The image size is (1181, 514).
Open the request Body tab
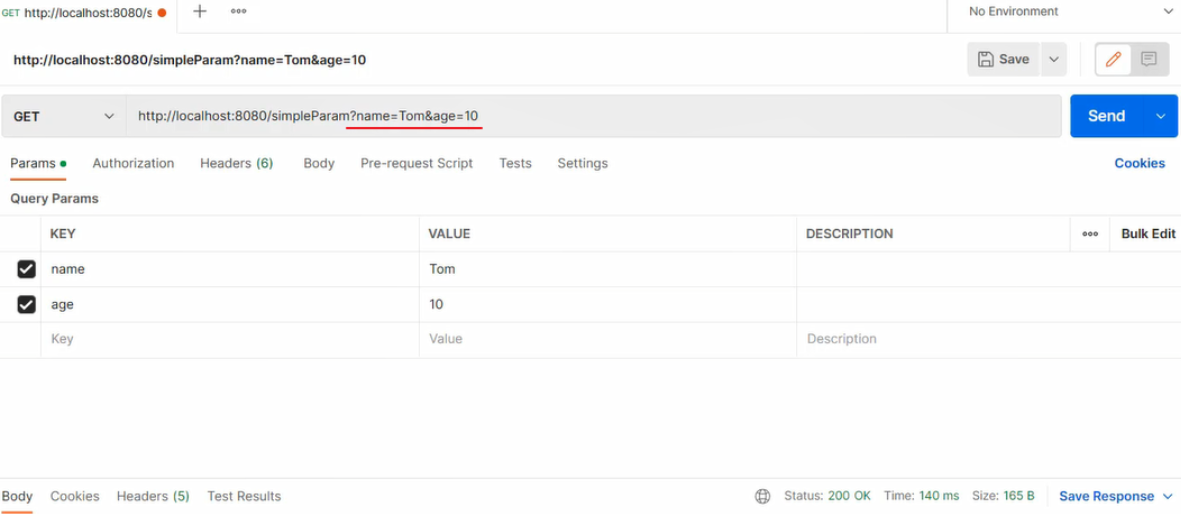[319, 164]
